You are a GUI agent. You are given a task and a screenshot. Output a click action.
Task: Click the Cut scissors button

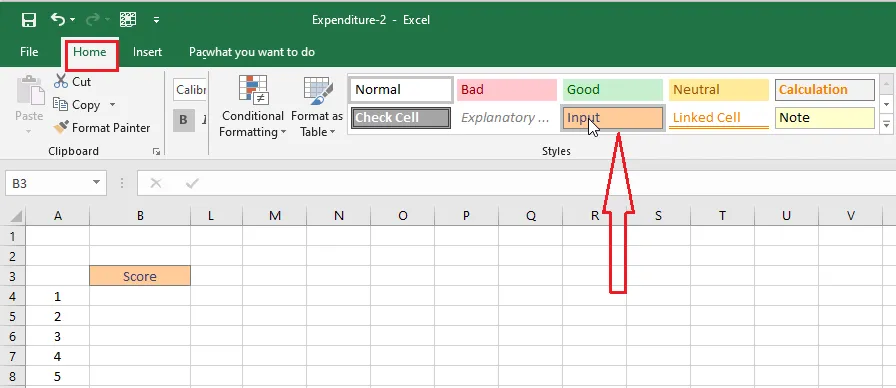73,82
